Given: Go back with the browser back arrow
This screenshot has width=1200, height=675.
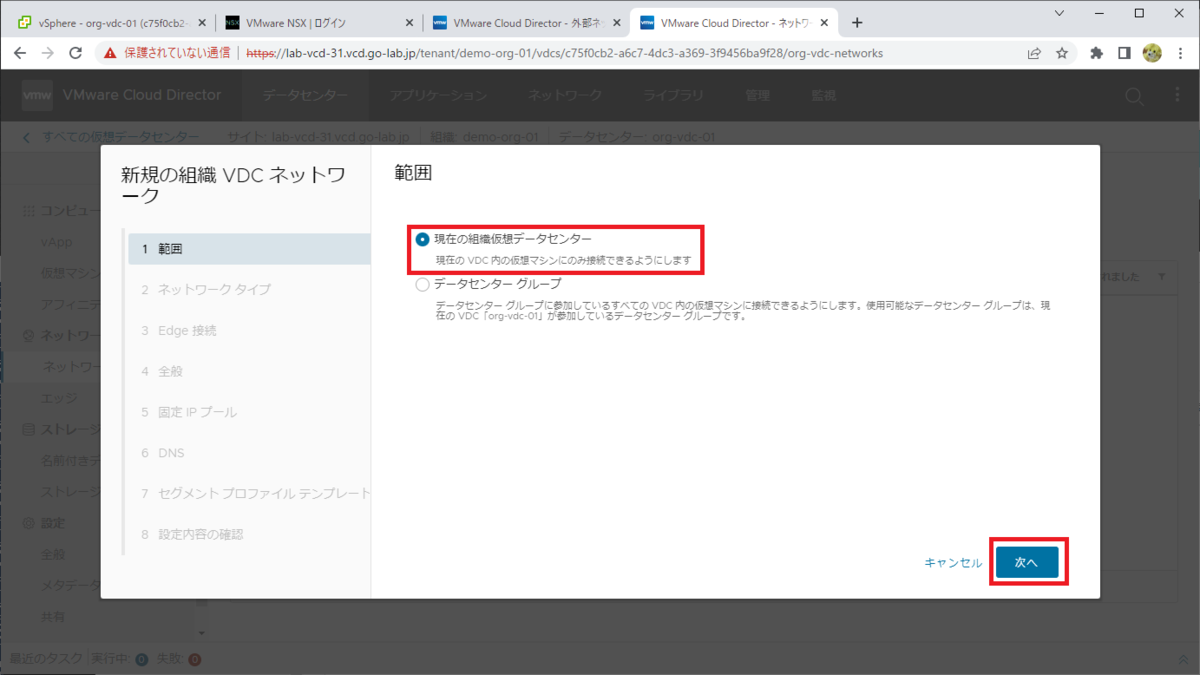Looking at the screenshot, I should point(20,53).
